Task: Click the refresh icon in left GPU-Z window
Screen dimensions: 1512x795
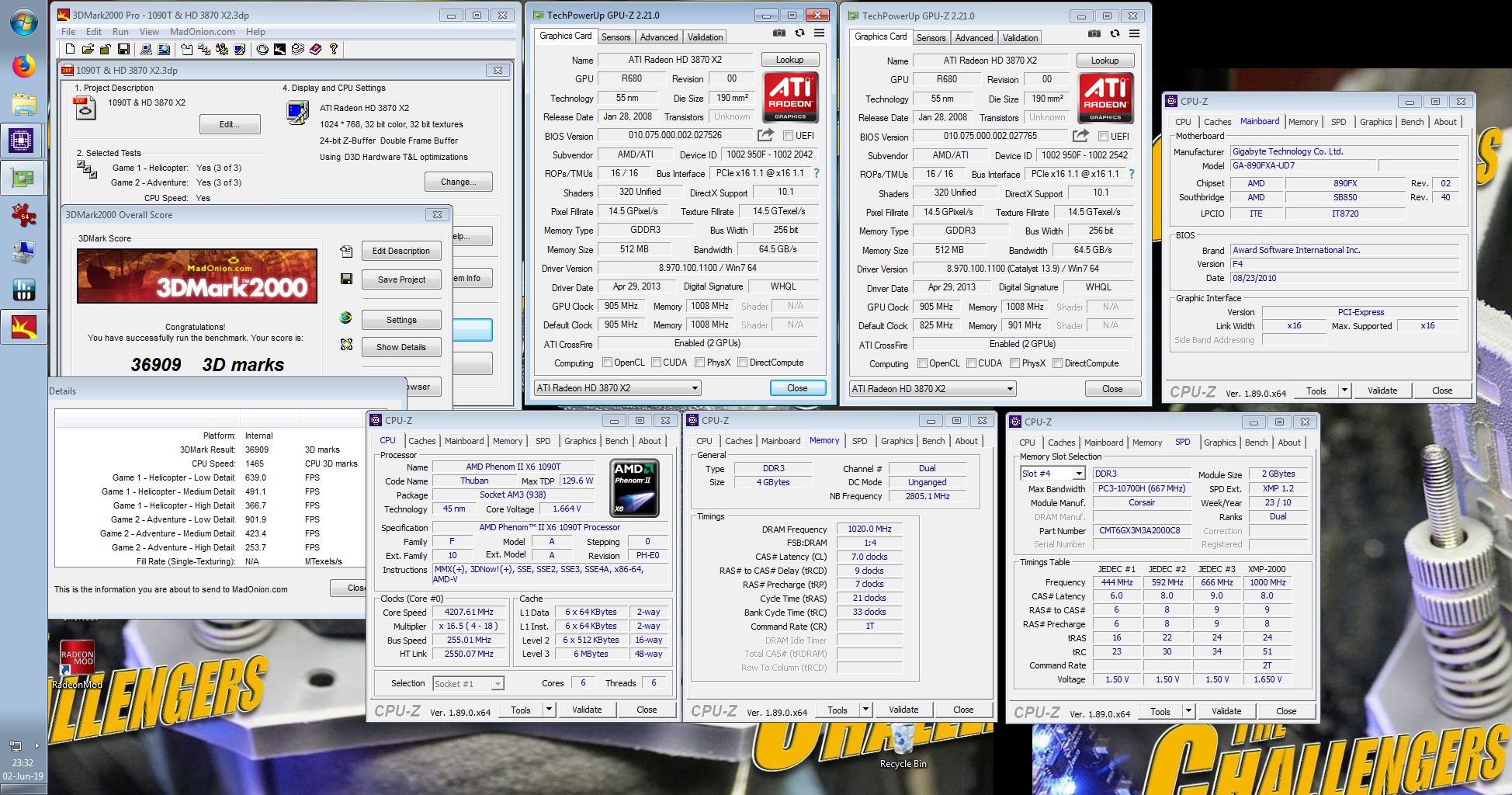Action: click(x=799, y=33)
